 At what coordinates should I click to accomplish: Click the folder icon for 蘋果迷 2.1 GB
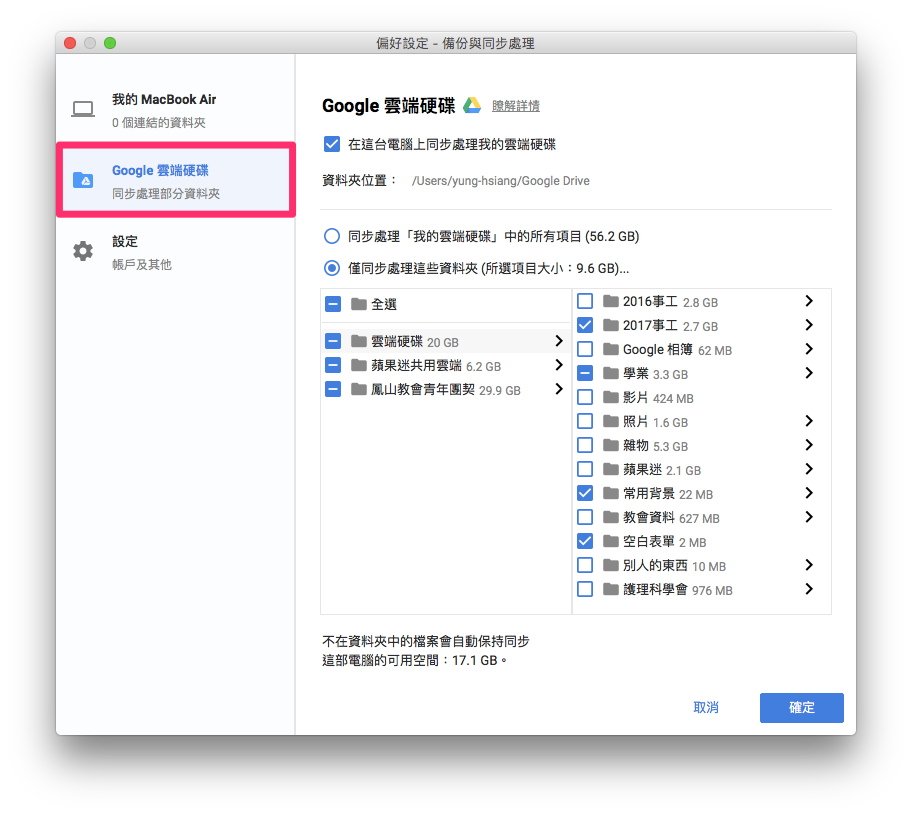pos(611,469)
